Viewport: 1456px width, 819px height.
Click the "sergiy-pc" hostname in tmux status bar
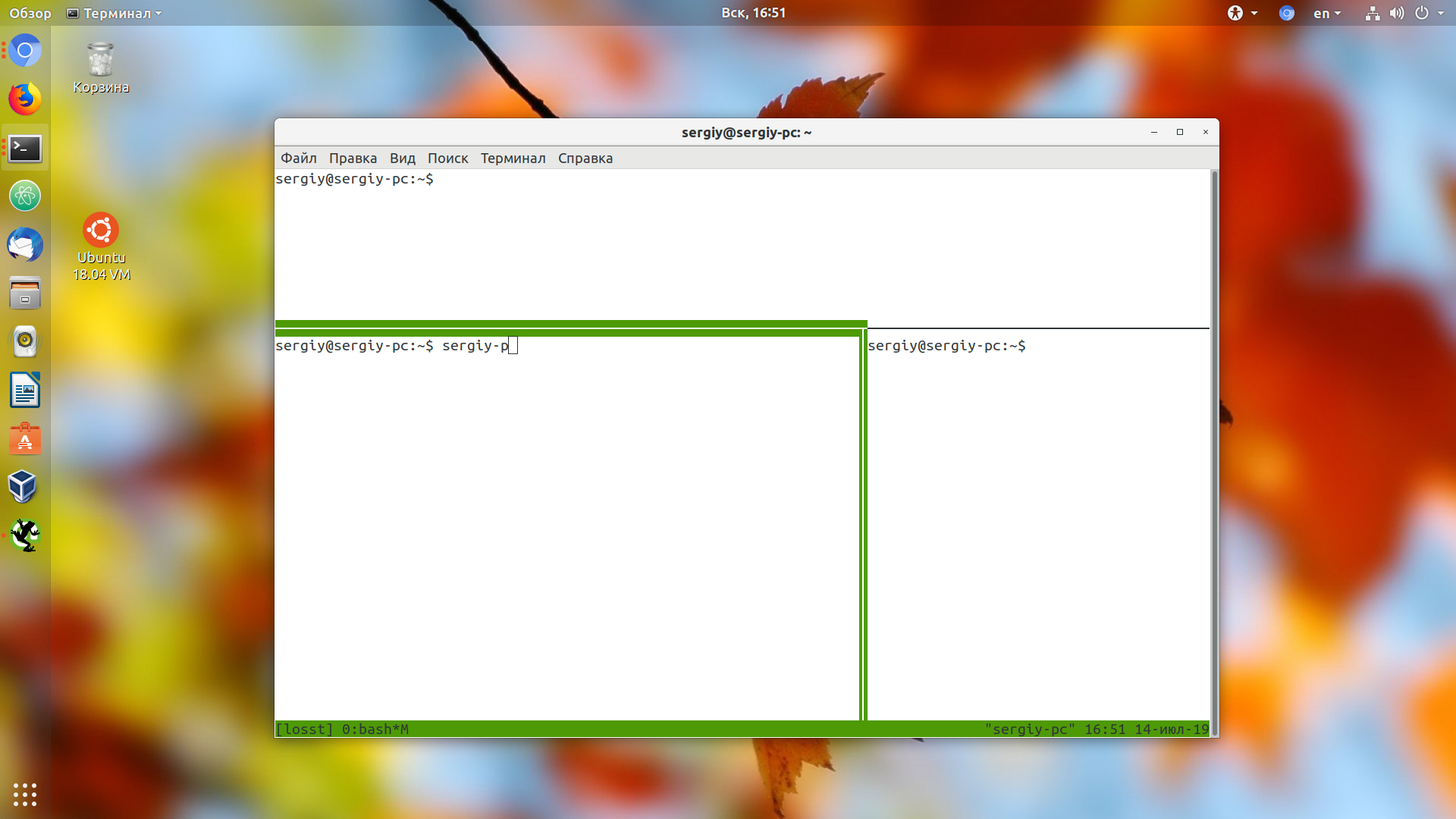coord(1030,730)
